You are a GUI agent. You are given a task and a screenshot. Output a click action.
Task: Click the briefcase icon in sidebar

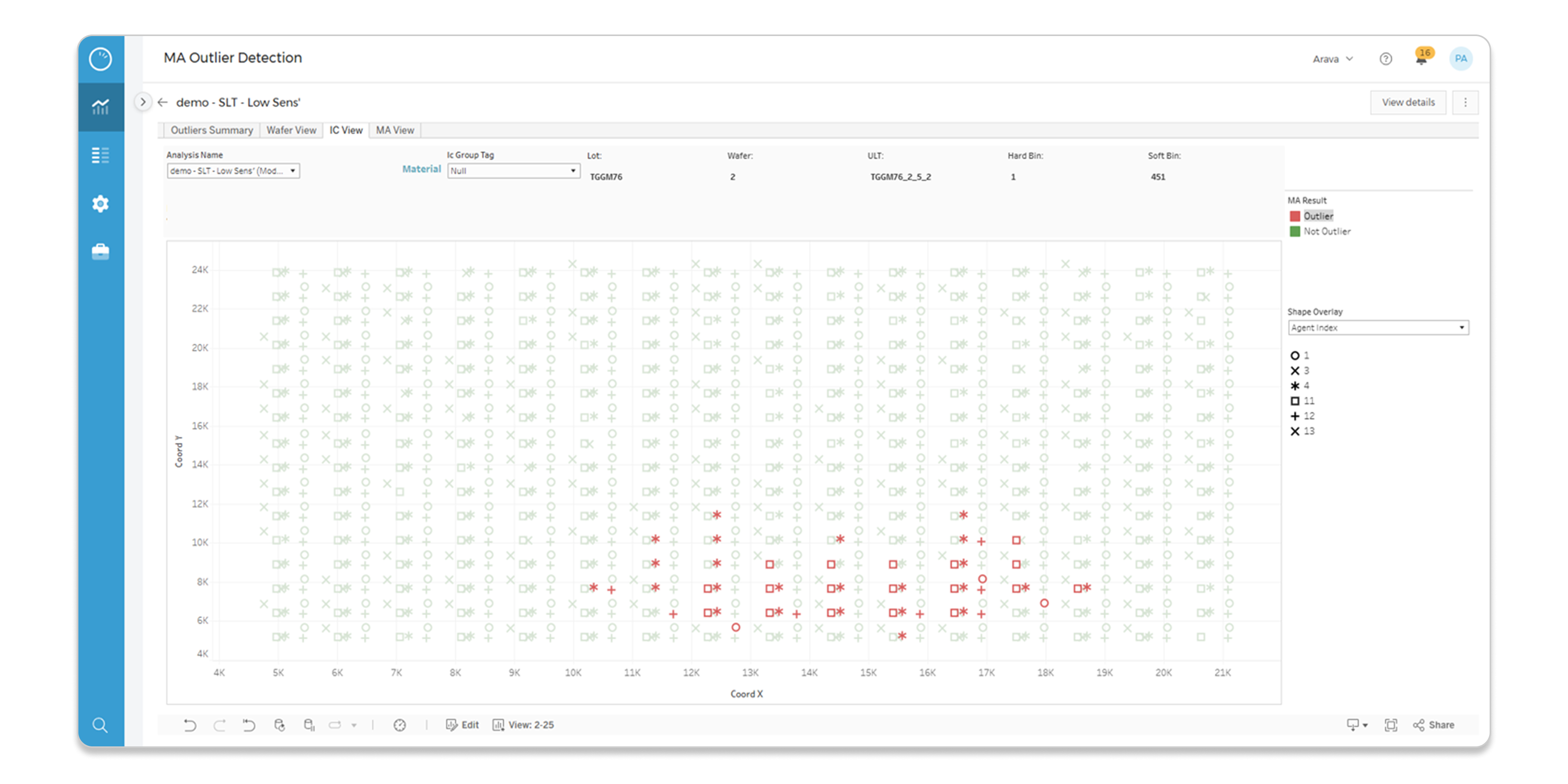(100, 251)
